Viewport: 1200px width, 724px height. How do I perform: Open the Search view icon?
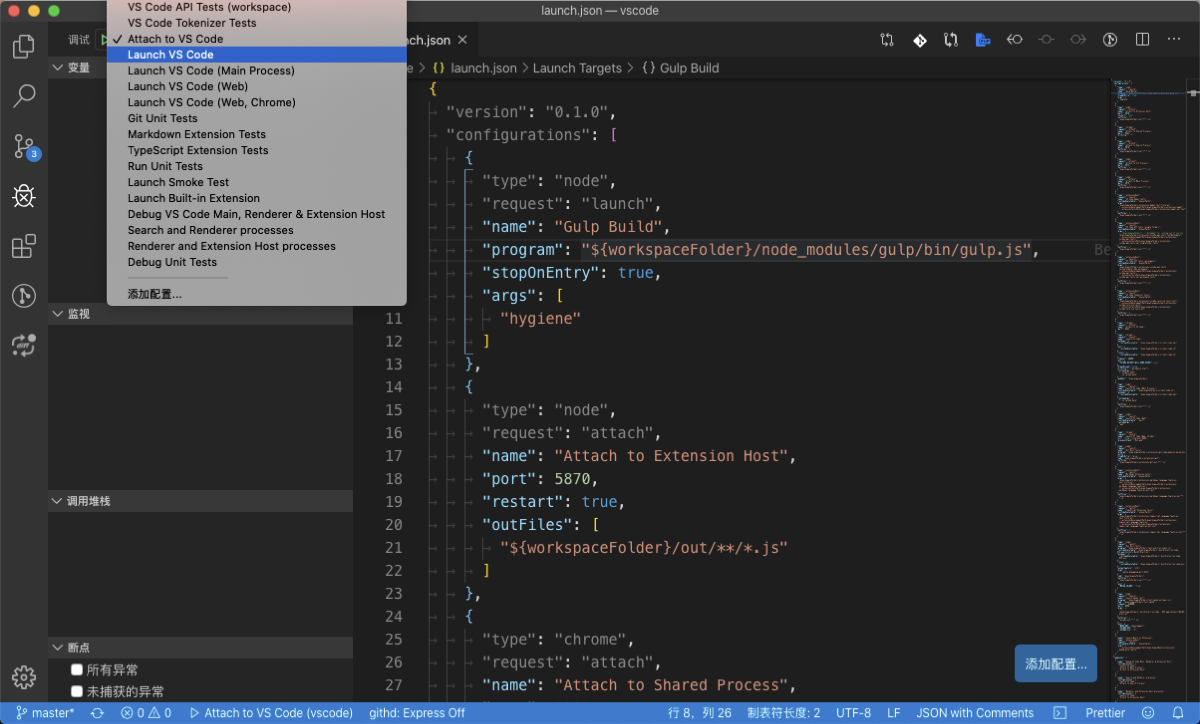pos(24,96)
